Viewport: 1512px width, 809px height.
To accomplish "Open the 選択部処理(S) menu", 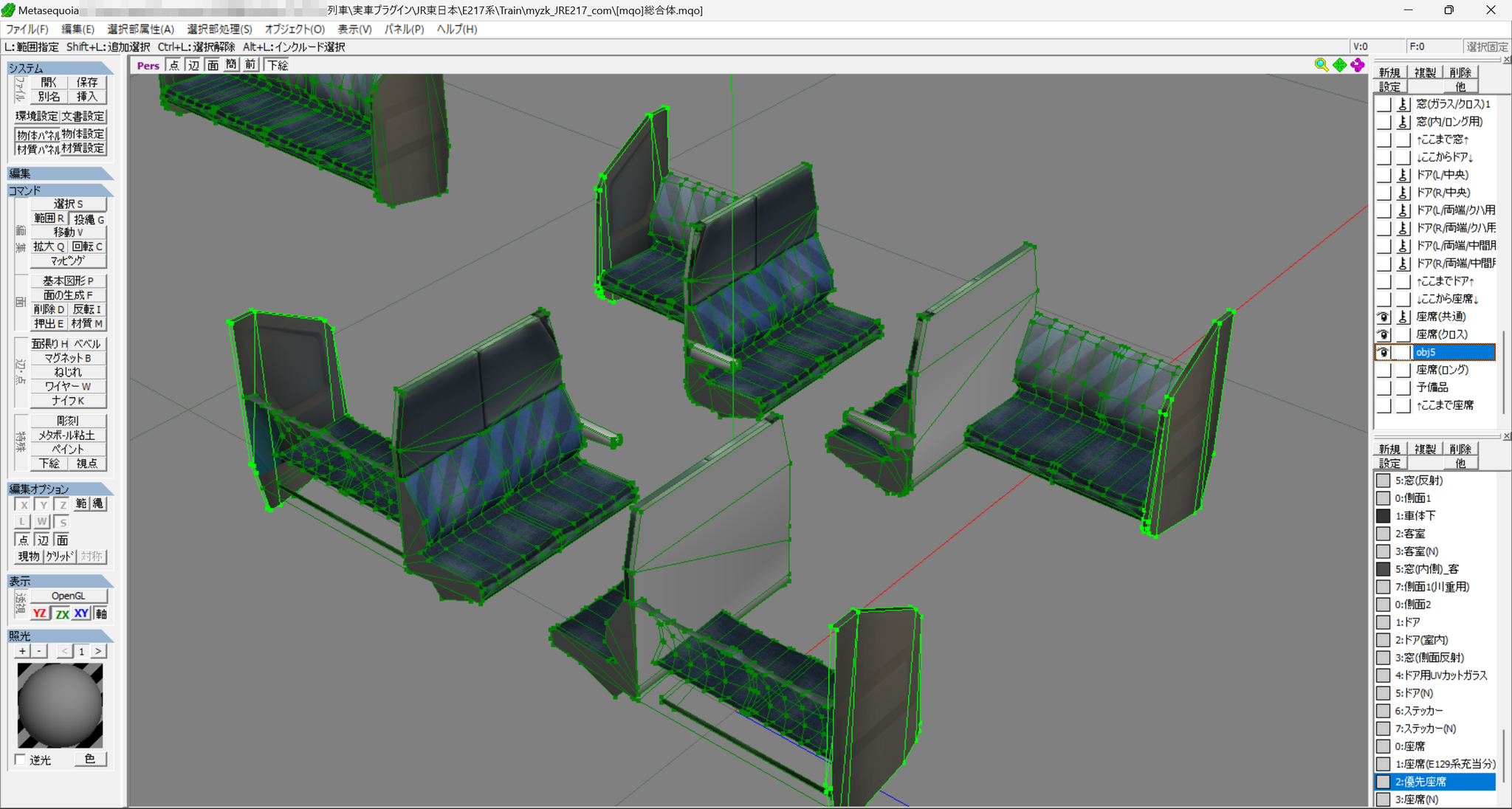I will (219, 30).
